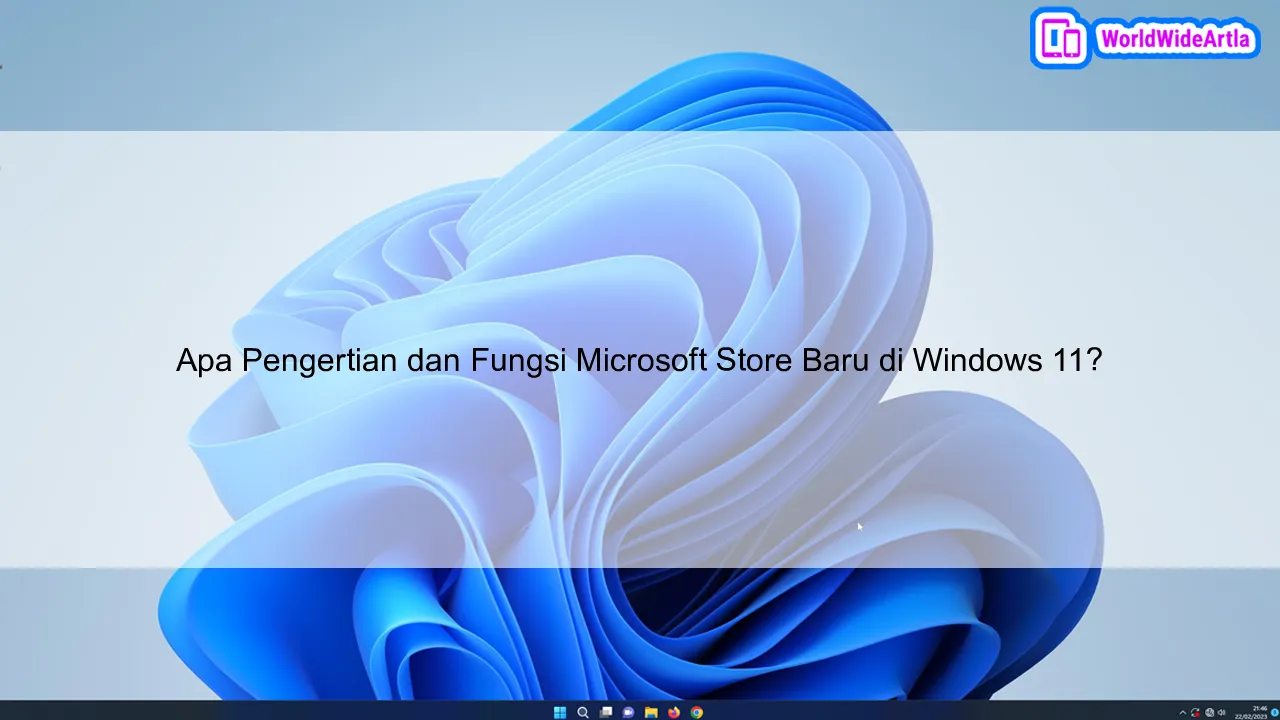The height and width of the screenshot is (720, 1280).
Task: Launch Firefox from the taskbar
Action: coord(674,713)
